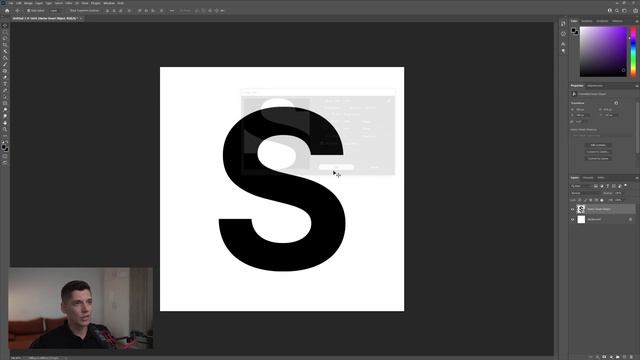The width and height of the screenshot is (640, 360).
Task: Link layers with the chain icon
Action: 591,357
